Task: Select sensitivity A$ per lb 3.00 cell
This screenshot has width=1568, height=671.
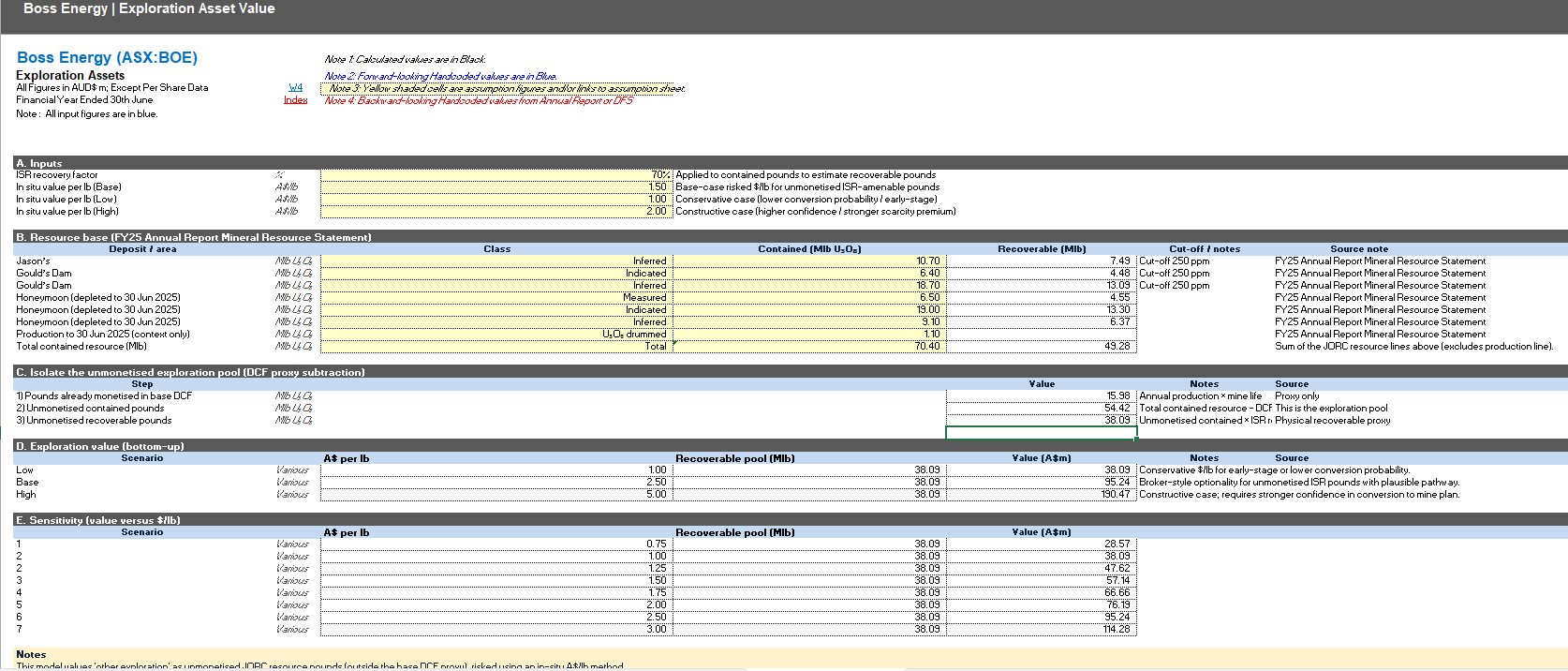Action: click(496, 629)
